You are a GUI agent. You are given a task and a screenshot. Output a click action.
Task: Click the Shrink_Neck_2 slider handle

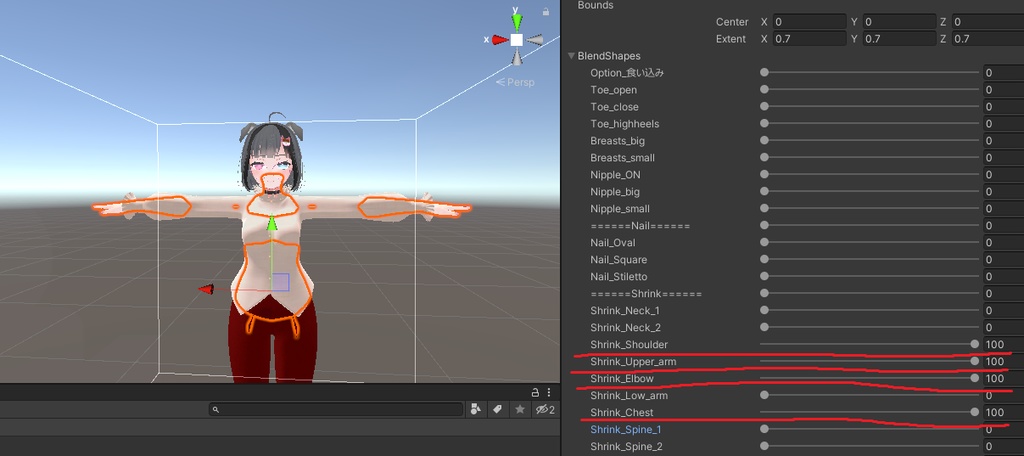click(x=764, y=327)
